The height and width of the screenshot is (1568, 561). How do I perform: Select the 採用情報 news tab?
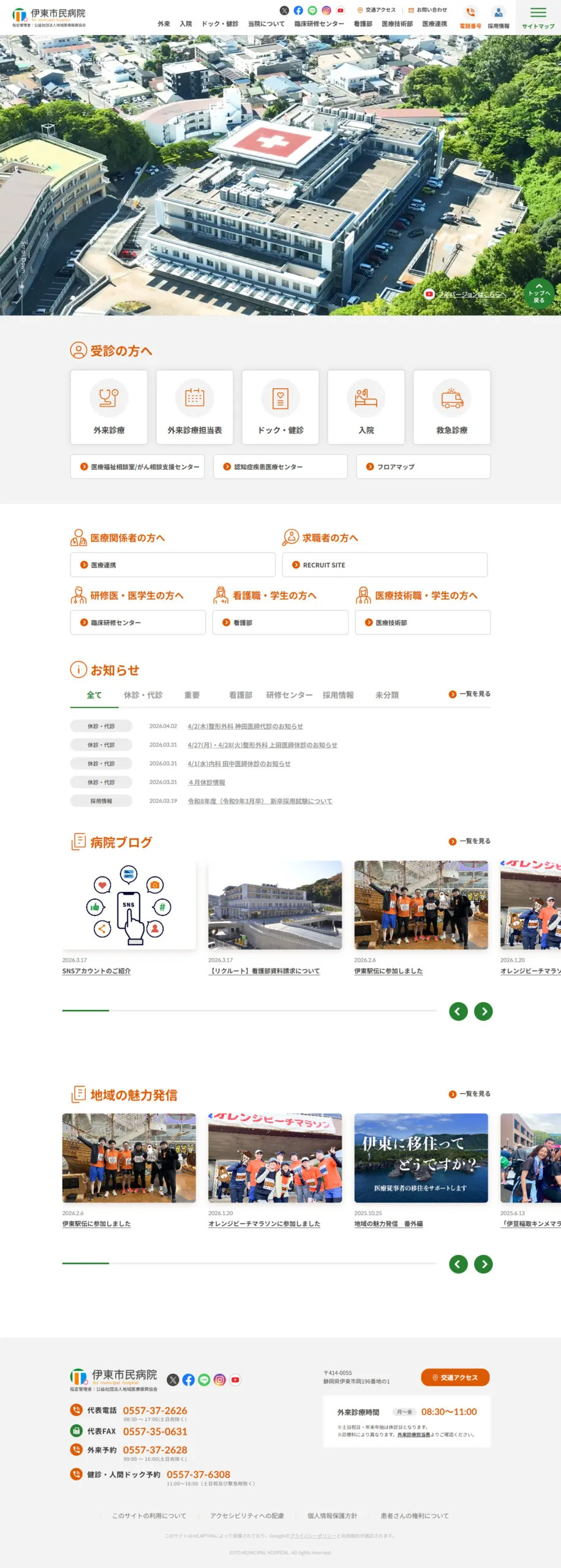[338, 695]
